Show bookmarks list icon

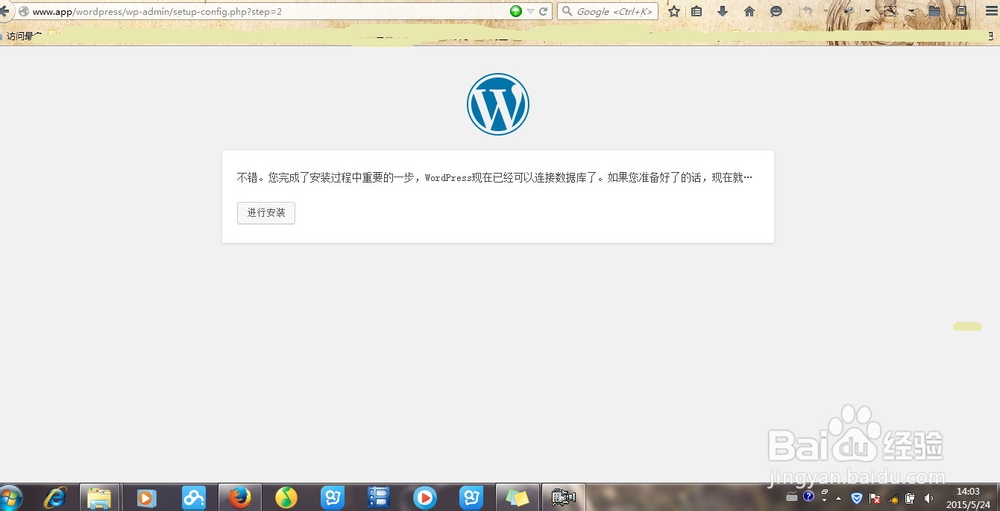696,11
